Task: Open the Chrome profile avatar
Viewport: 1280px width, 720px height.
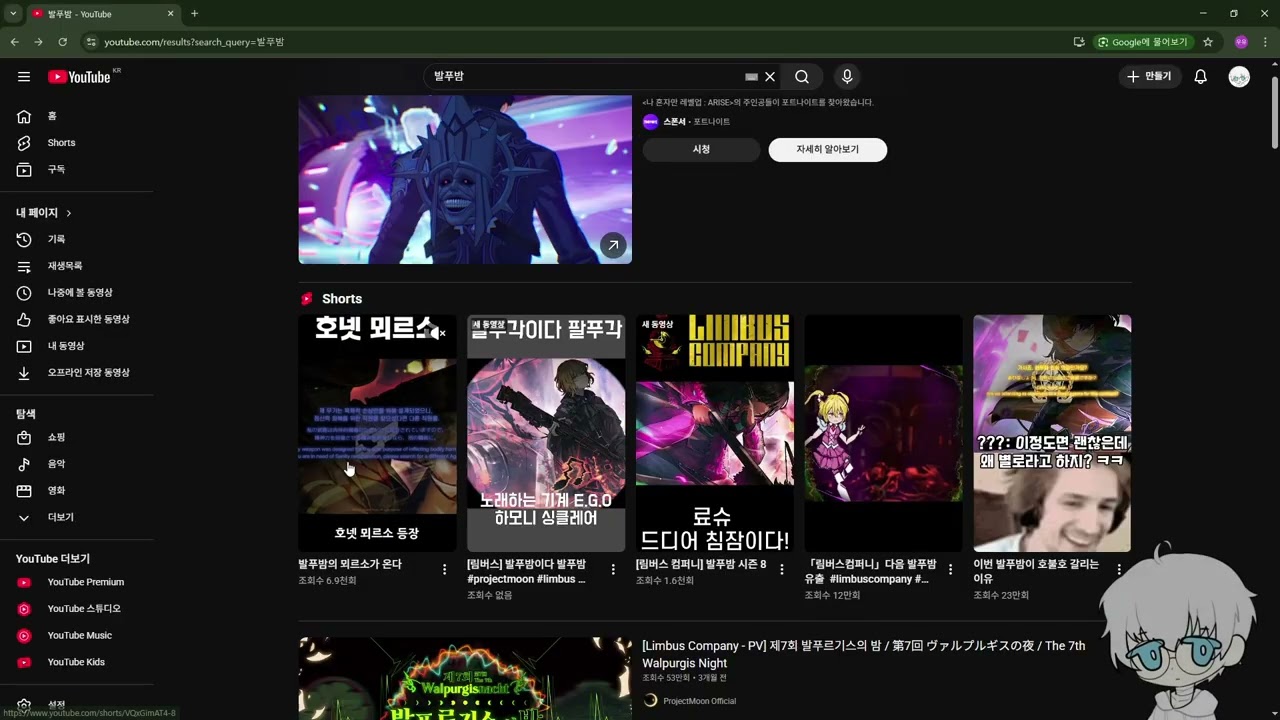Action: click(1241, 42)
